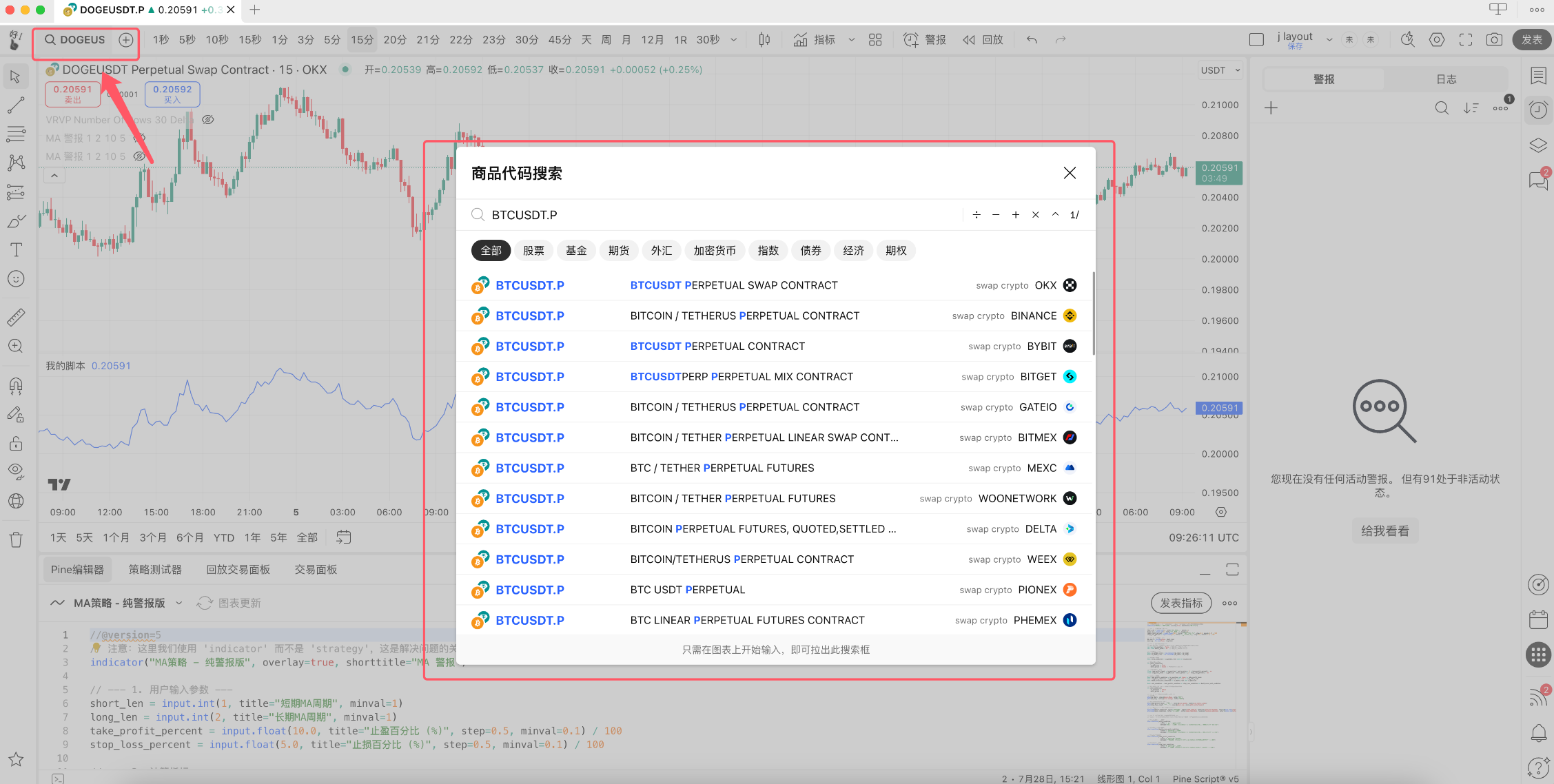Add a new alert with plus icon
This screenshot has height=784, width=1554.
pyautogui.click(x=1271, y=108)
